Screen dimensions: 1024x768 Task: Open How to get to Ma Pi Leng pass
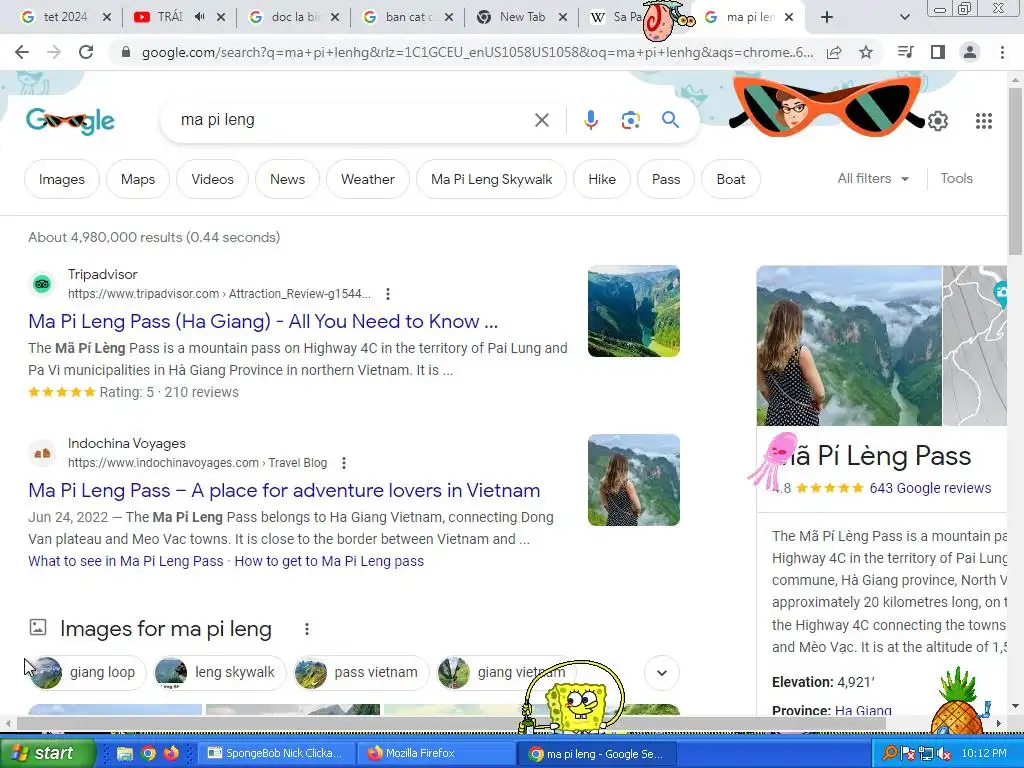coord(329,561)
